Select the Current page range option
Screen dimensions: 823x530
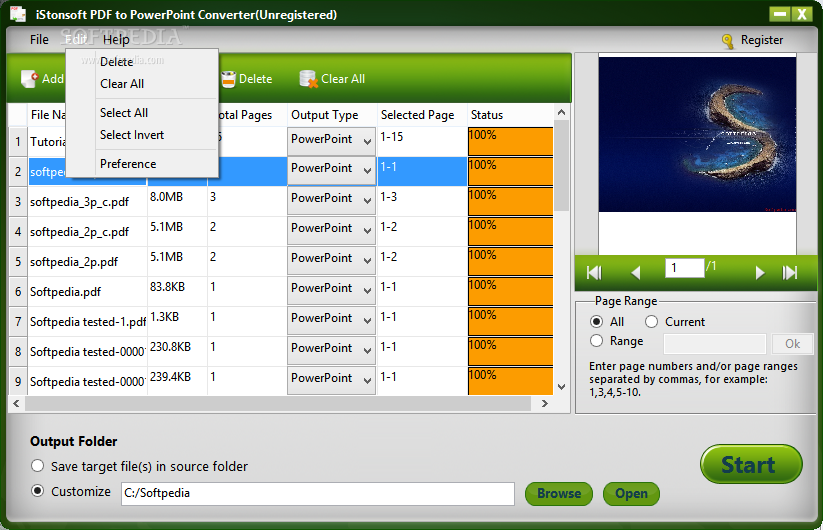(651, 322)
